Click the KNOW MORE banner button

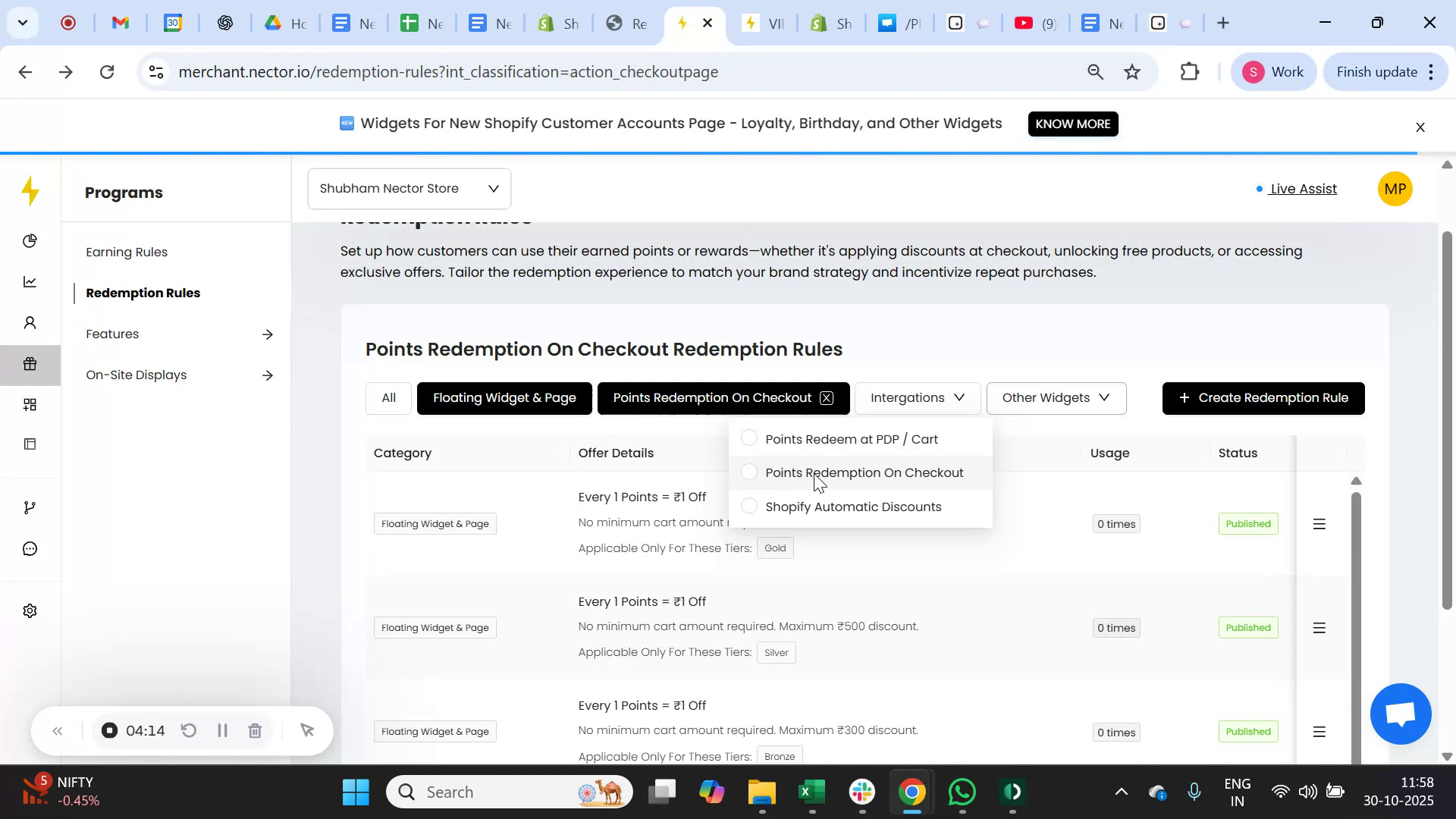1073,124
